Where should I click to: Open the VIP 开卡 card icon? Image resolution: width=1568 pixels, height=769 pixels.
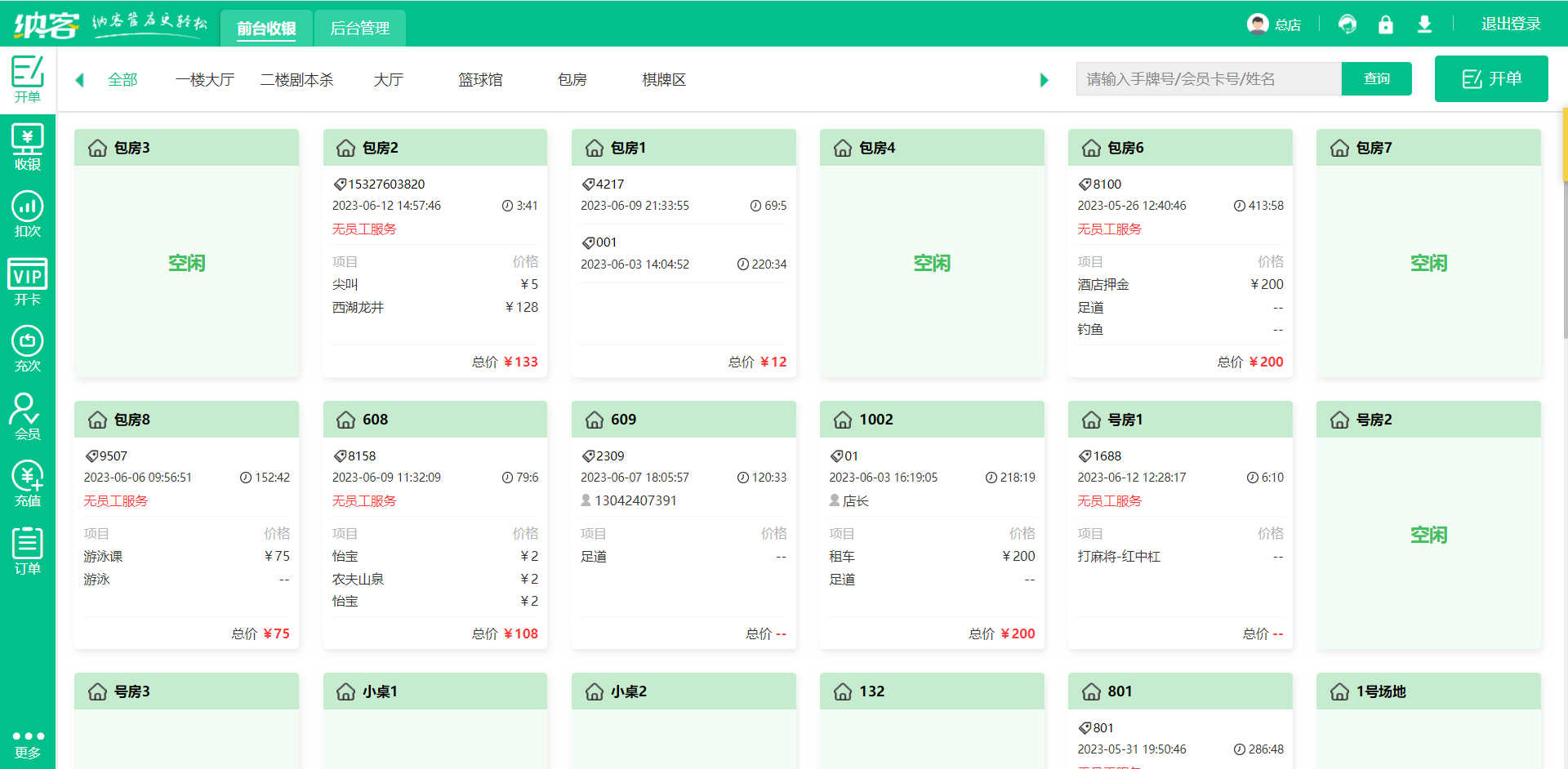click(27, 282)
